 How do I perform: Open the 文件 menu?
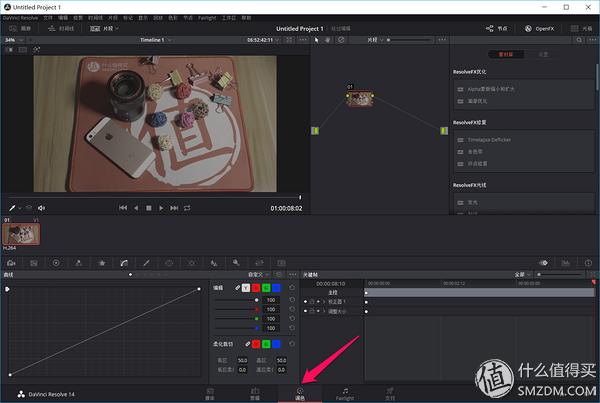coord(48,17)
